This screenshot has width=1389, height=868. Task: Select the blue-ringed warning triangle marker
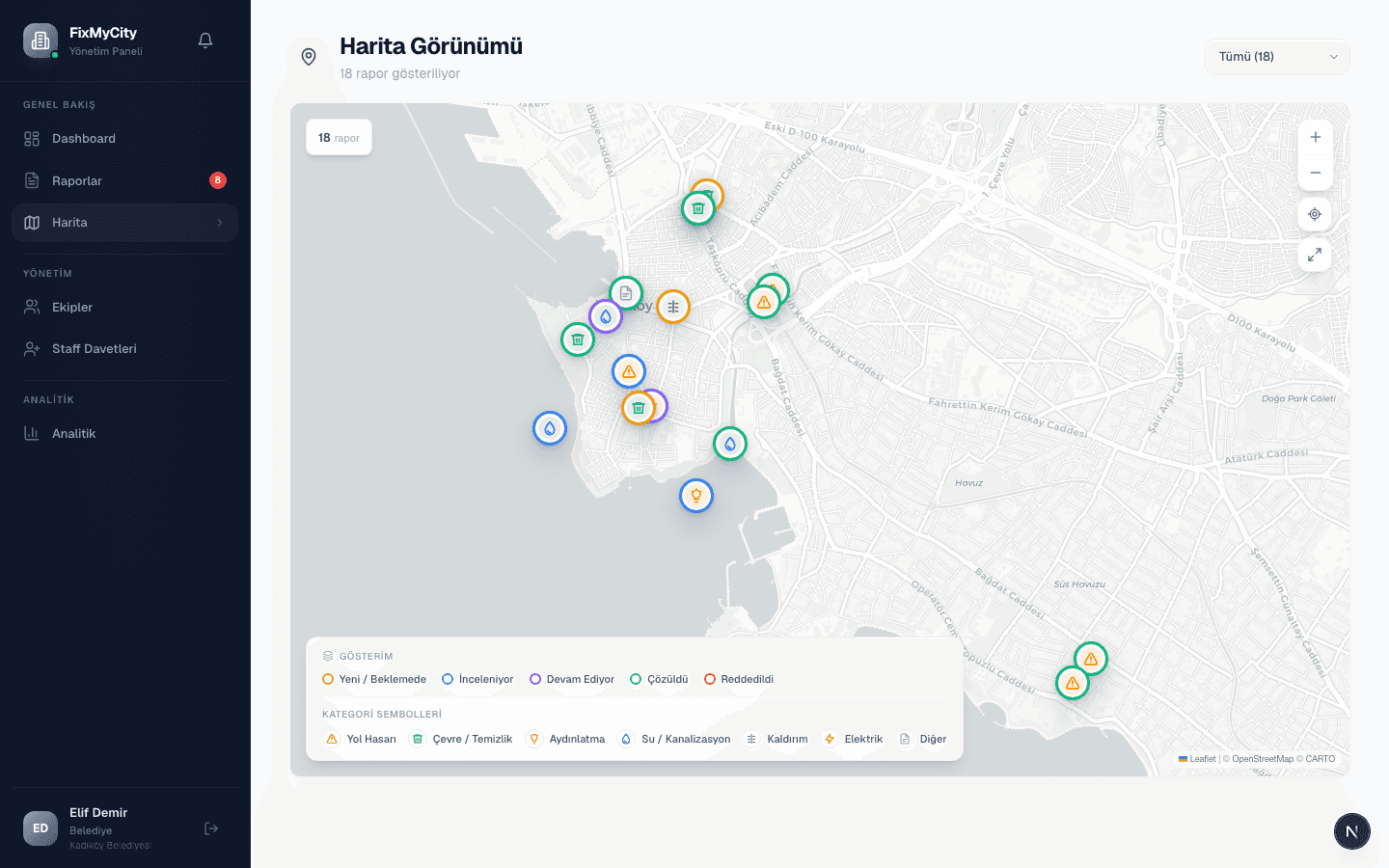click(629, 371)
